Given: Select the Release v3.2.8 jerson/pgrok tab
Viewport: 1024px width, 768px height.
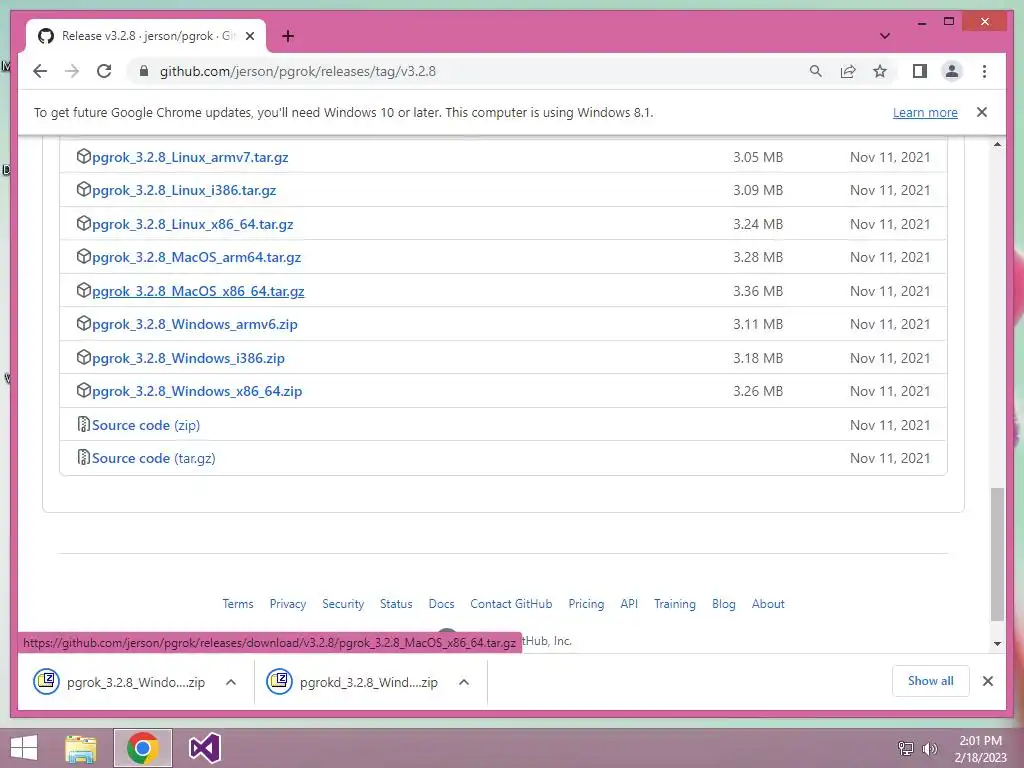Looking at the screenshot, I should coord(146,36).
